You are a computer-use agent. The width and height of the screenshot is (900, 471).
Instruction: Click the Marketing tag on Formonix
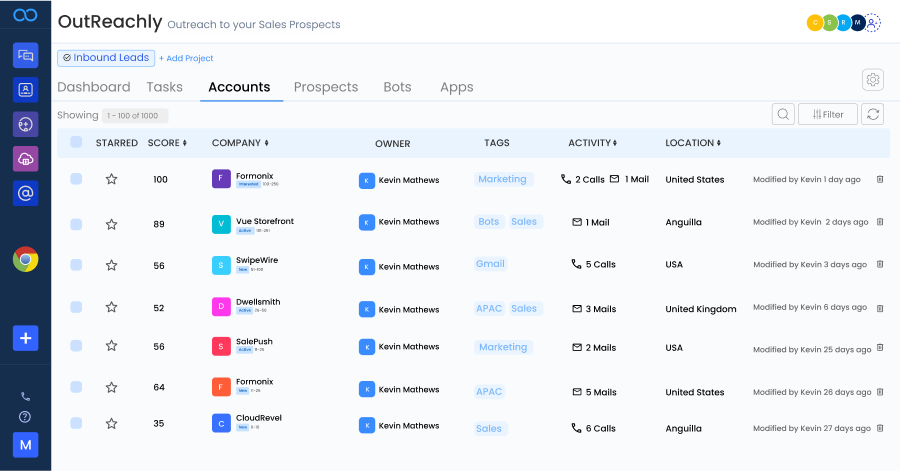[x=502, y=179]
